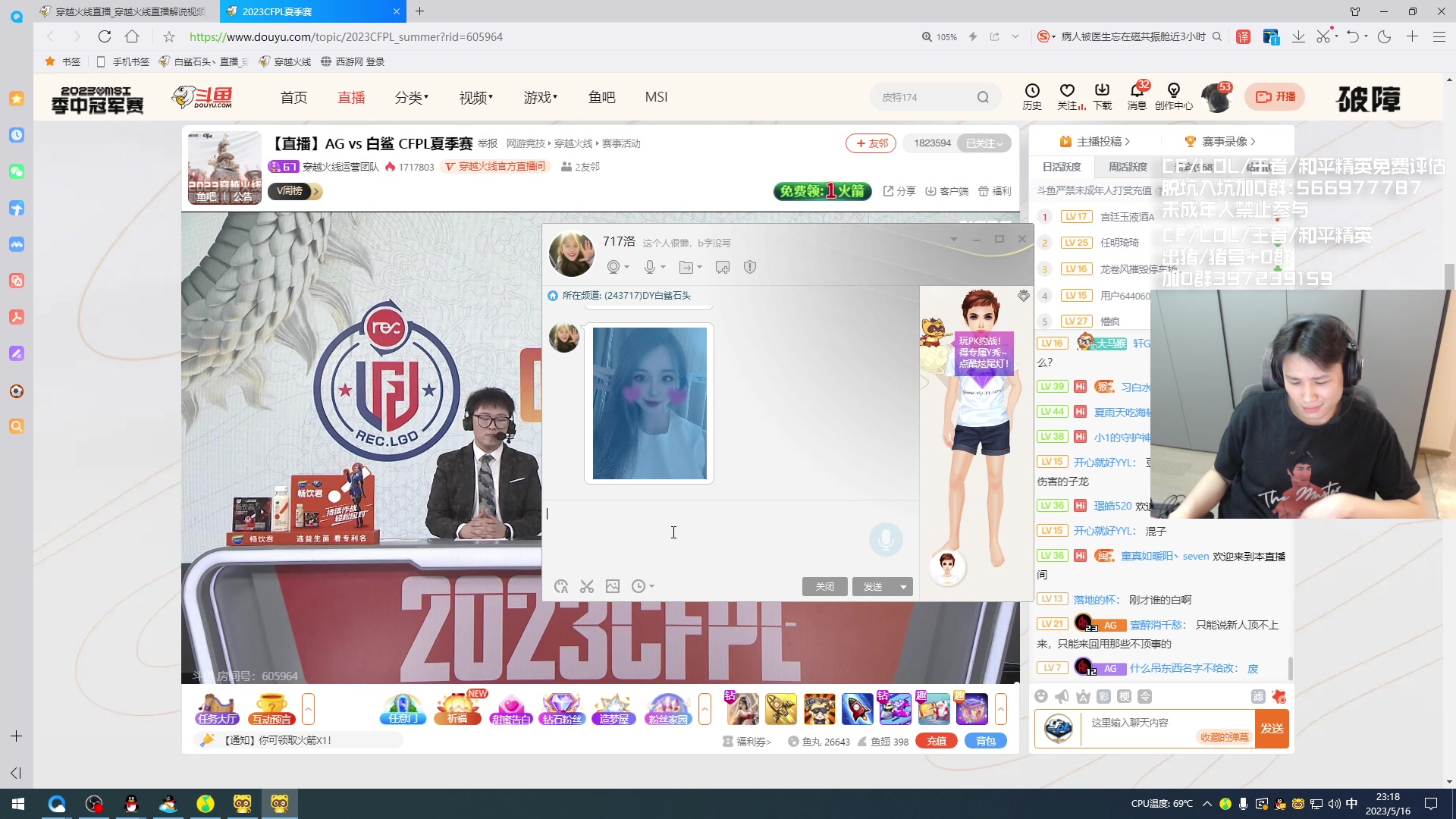Click 发送 button in YY chat window

(874, 587)
